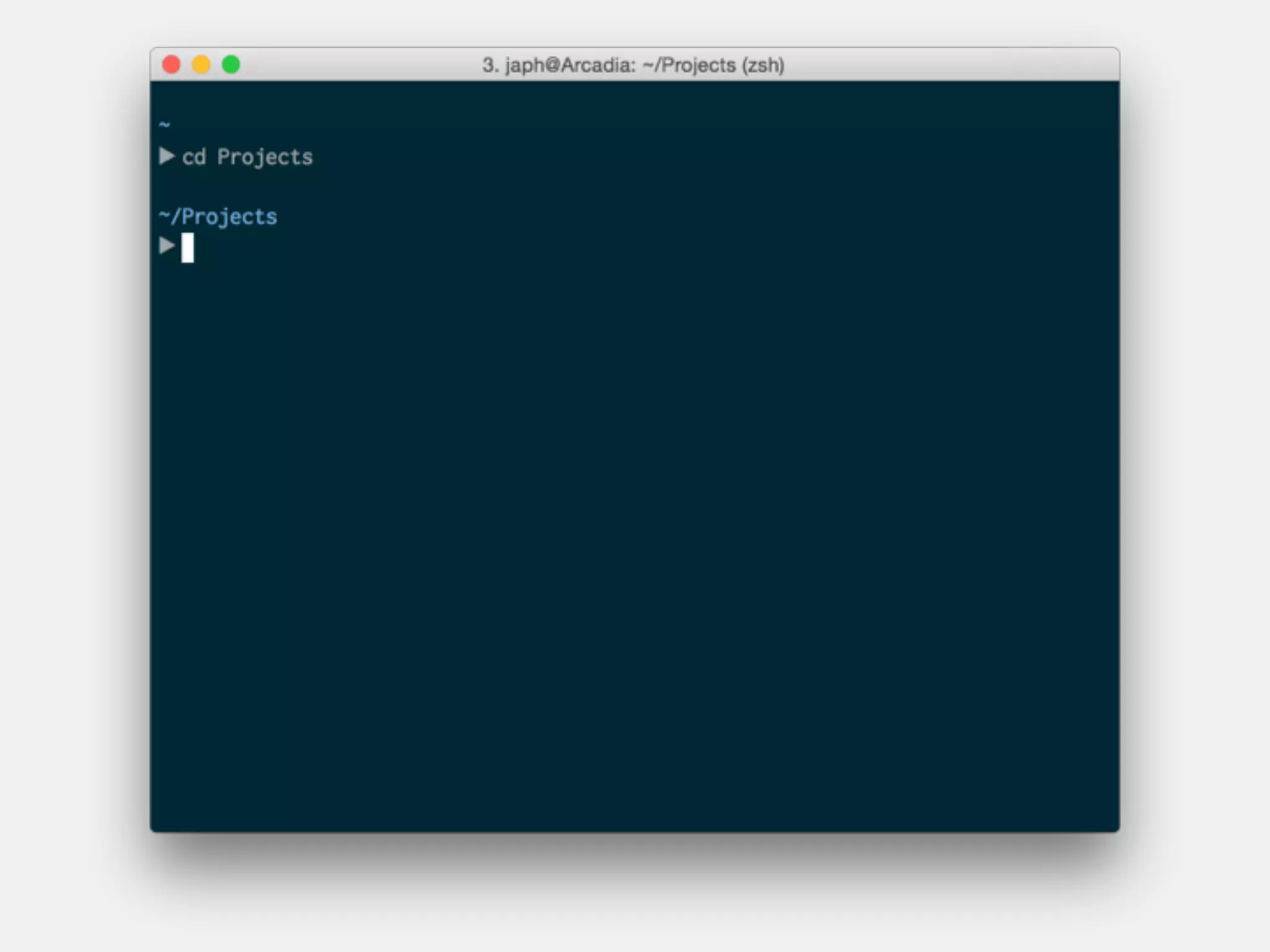Click the '~/Projects' directory path line
This screenshot has height=952, width=1270.
[218, 217]
